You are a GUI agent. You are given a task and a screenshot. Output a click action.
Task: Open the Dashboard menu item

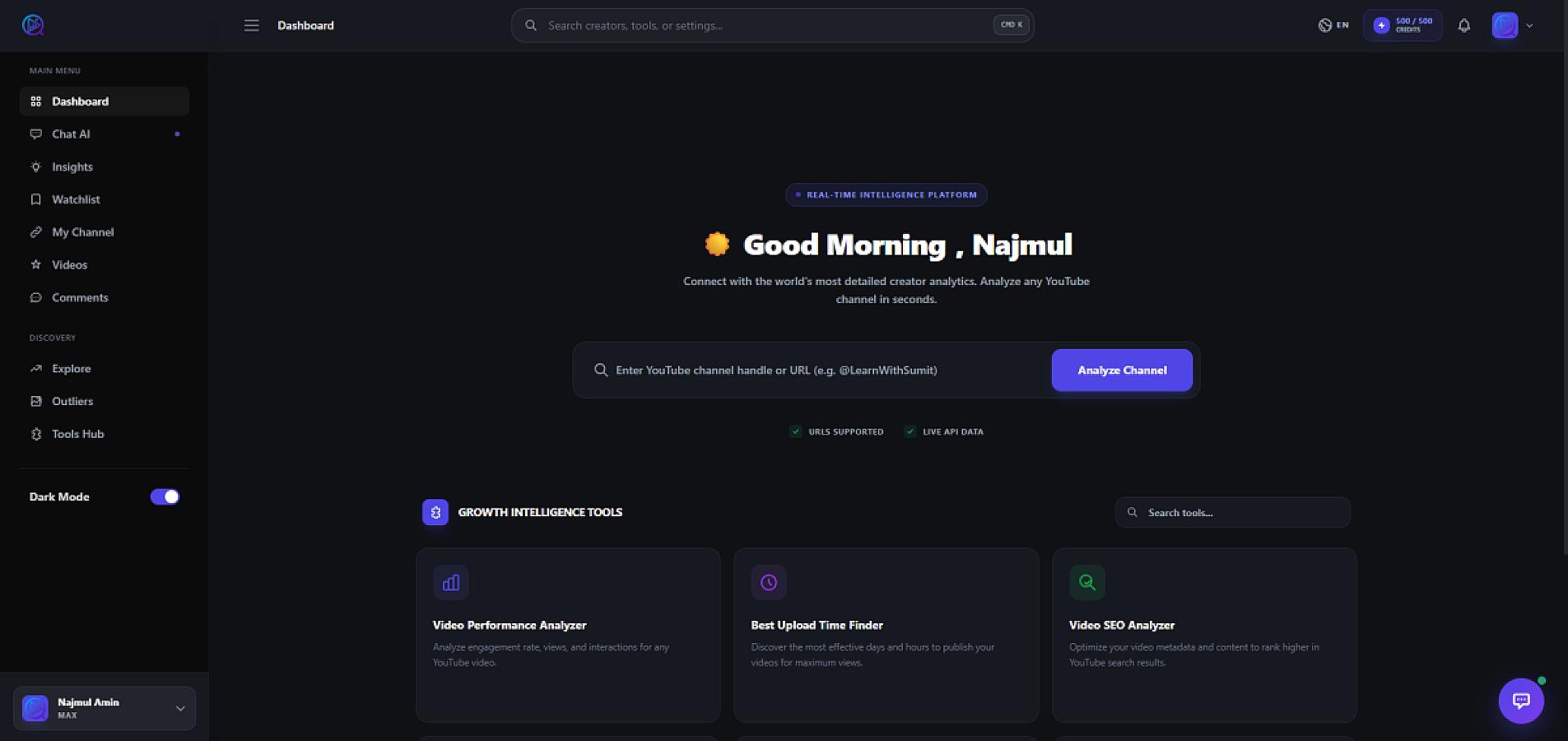tap(105, 101)
